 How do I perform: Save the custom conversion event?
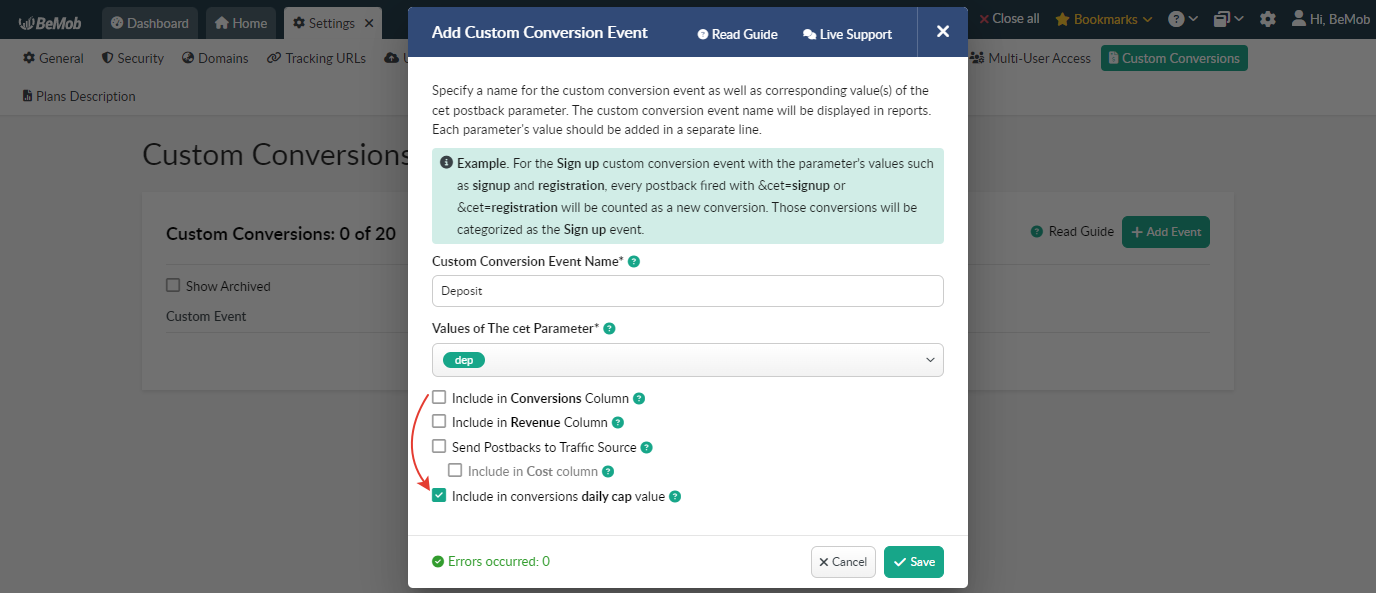pyautogui.click(x=913, y=561)
